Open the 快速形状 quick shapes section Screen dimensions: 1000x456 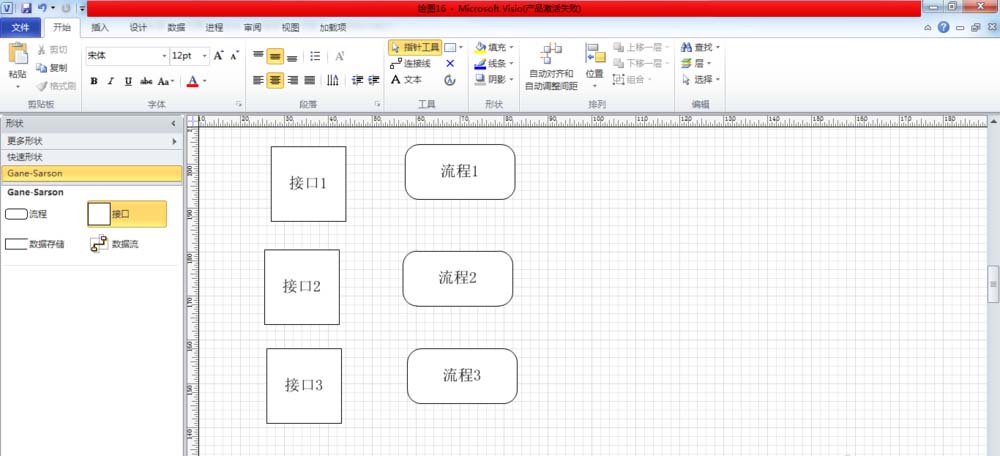(91, 157)
